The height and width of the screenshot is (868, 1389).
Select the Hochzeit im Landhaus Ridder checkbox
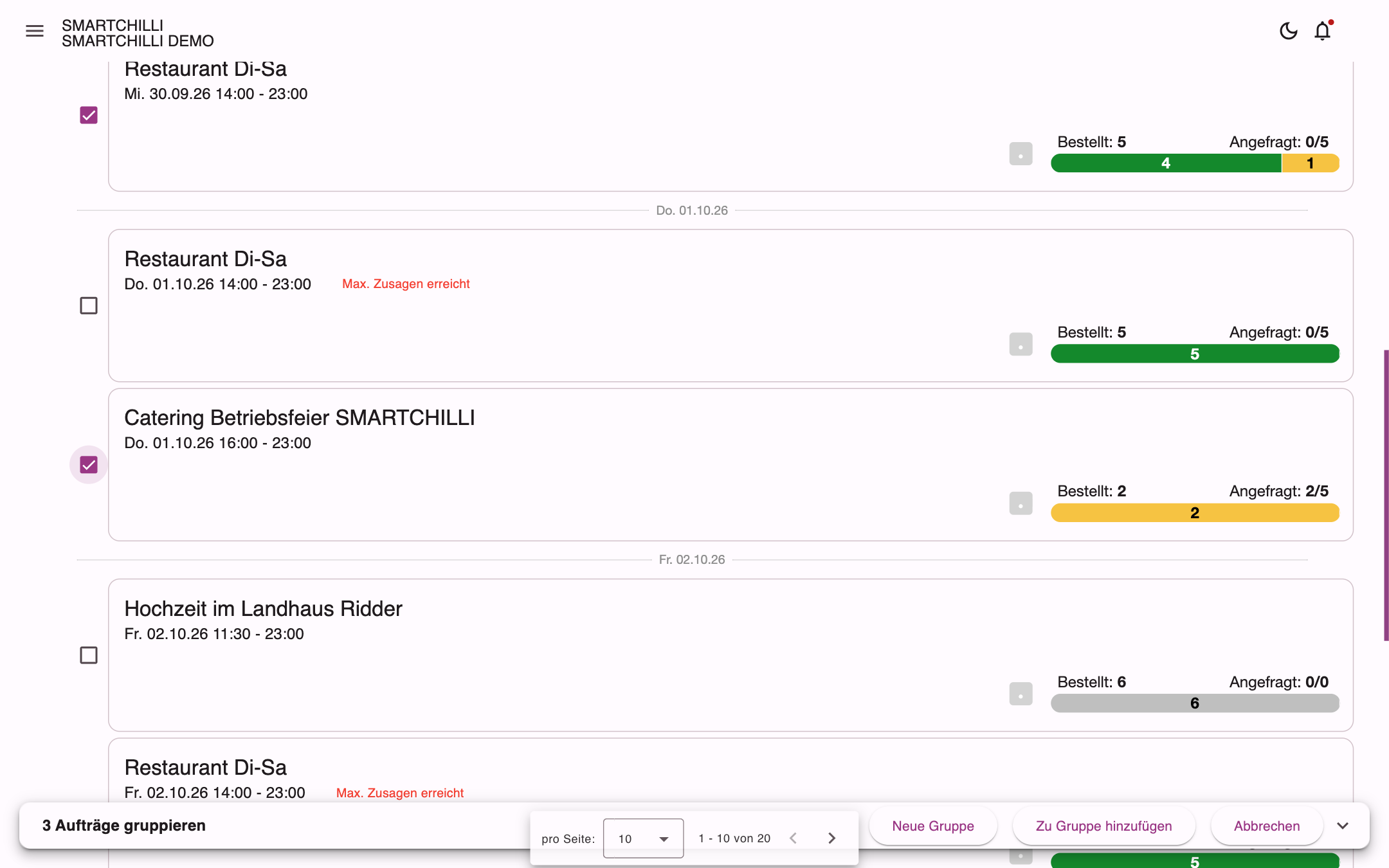[89, 655]
